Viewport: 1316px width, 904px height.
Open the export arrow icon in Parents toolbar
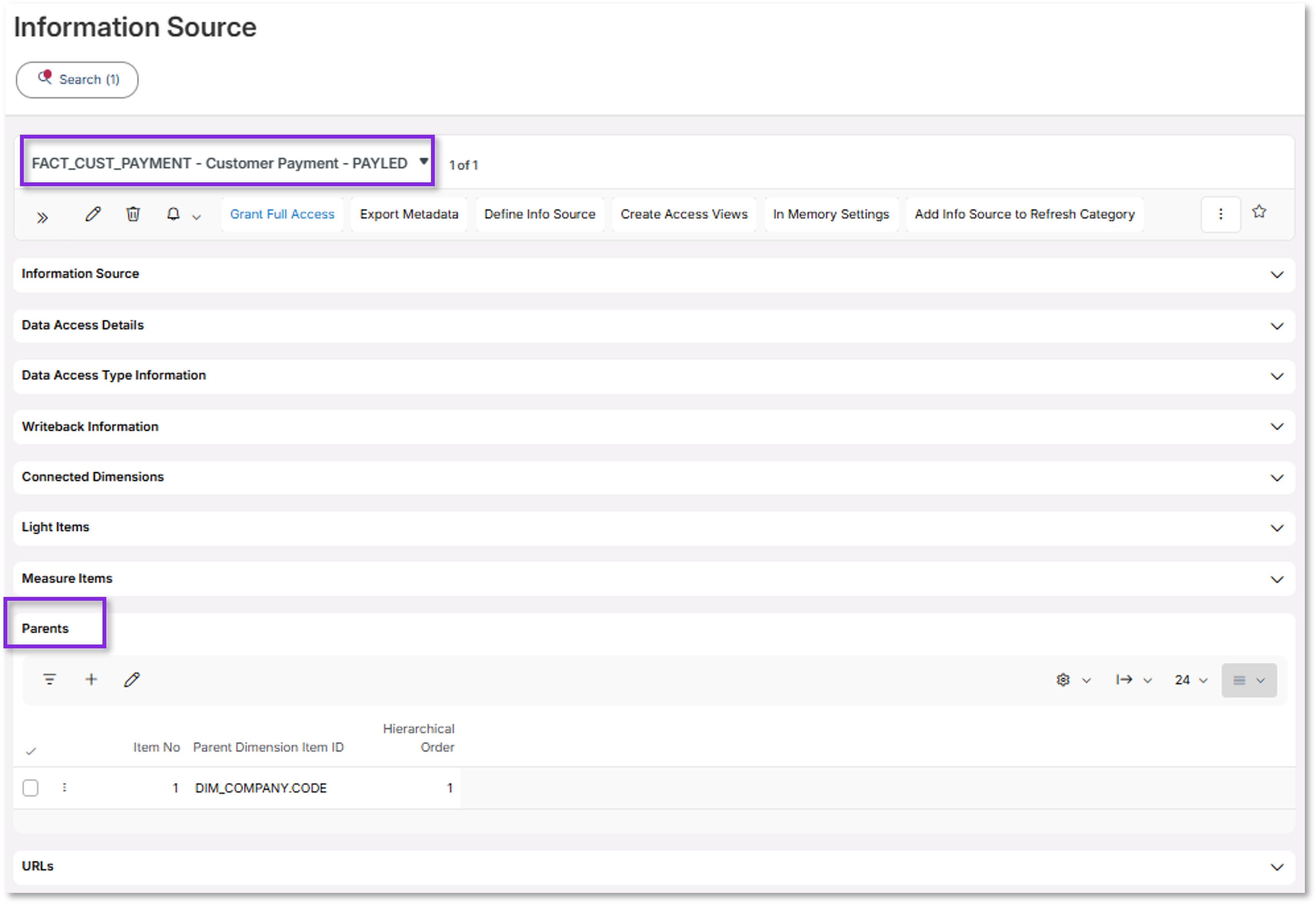tap(1124, 680)
